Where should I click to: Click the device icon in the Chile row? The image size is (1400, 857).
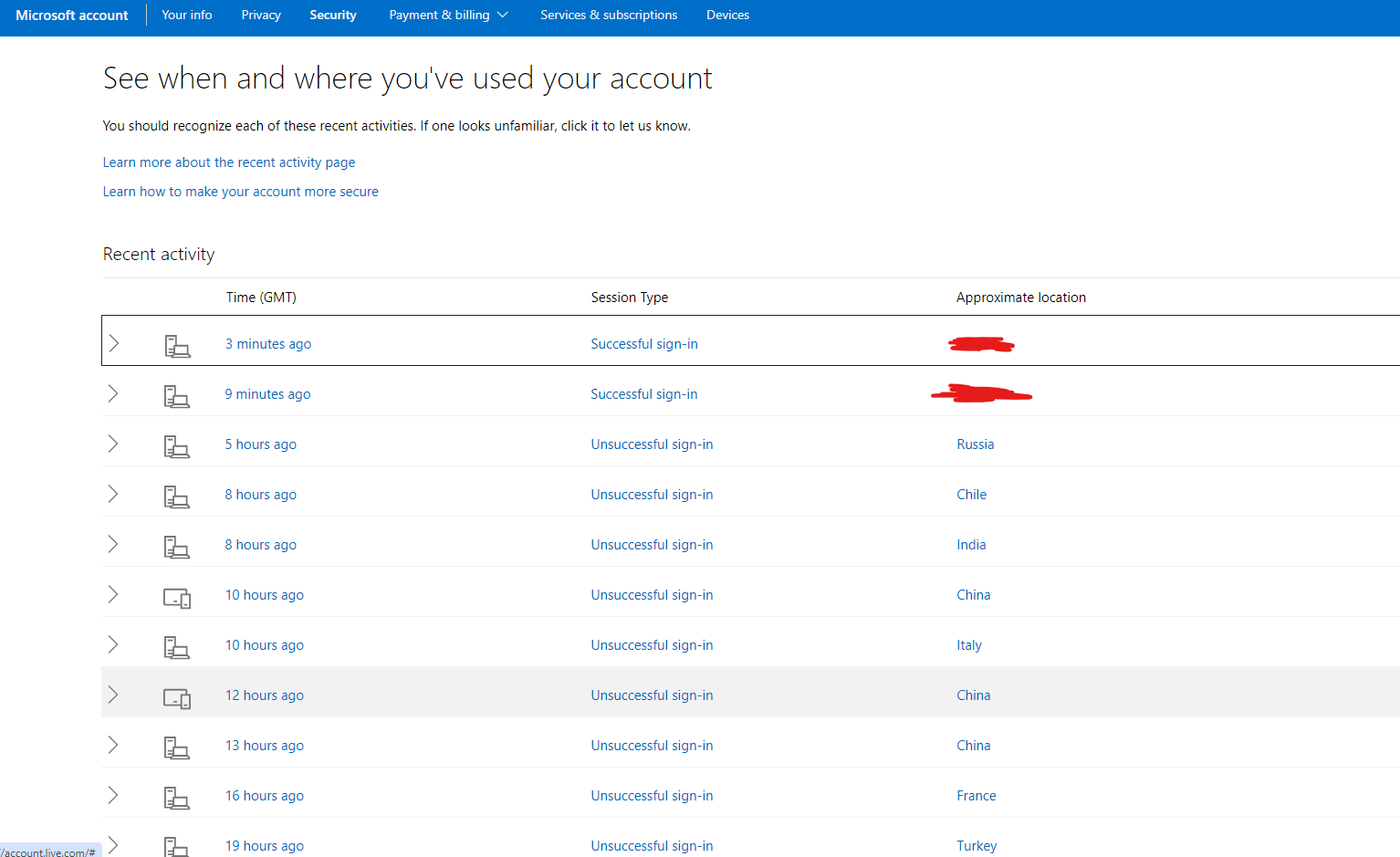pyautogui.click(x=177, y=496)
